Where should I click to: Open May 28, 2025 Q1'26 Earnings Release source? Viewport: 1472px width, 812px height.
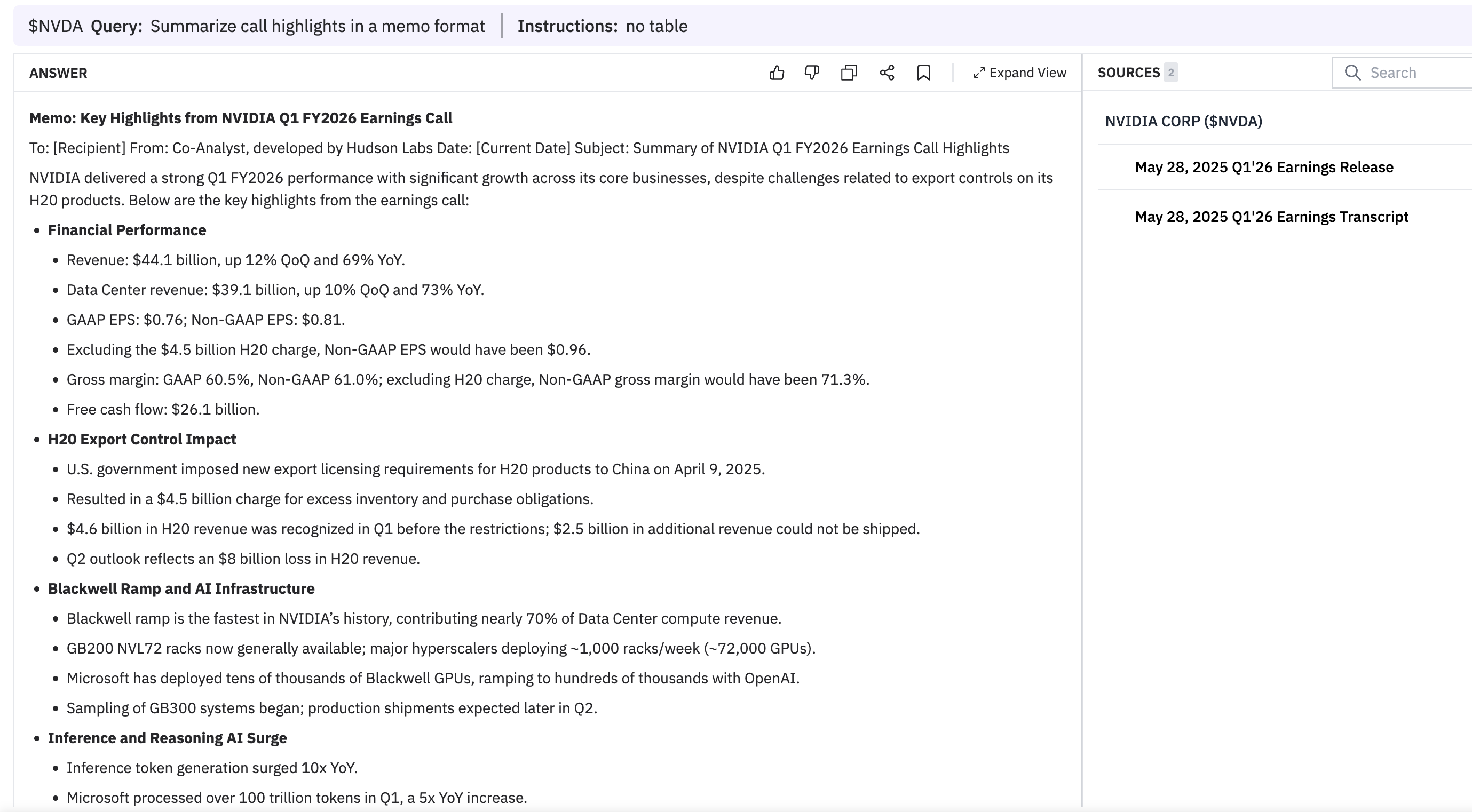[1264, 168]
